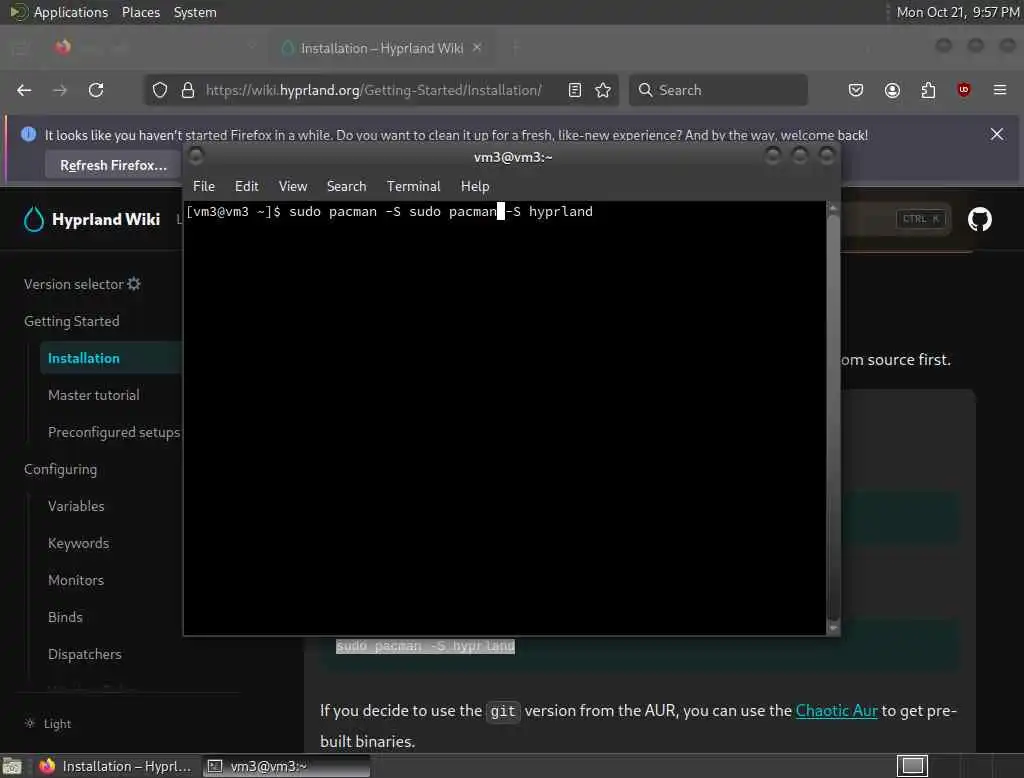The width and height of the screenshot is (1024, 778).
Task: Open the Places menu in top panel
Action: 140,12
